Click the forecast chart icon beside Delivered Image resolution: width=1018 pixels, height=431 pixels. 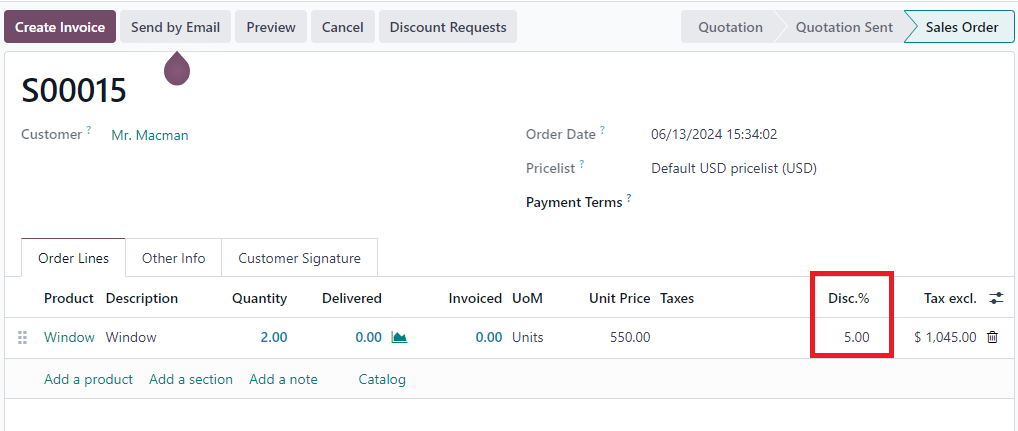[399, 338]
